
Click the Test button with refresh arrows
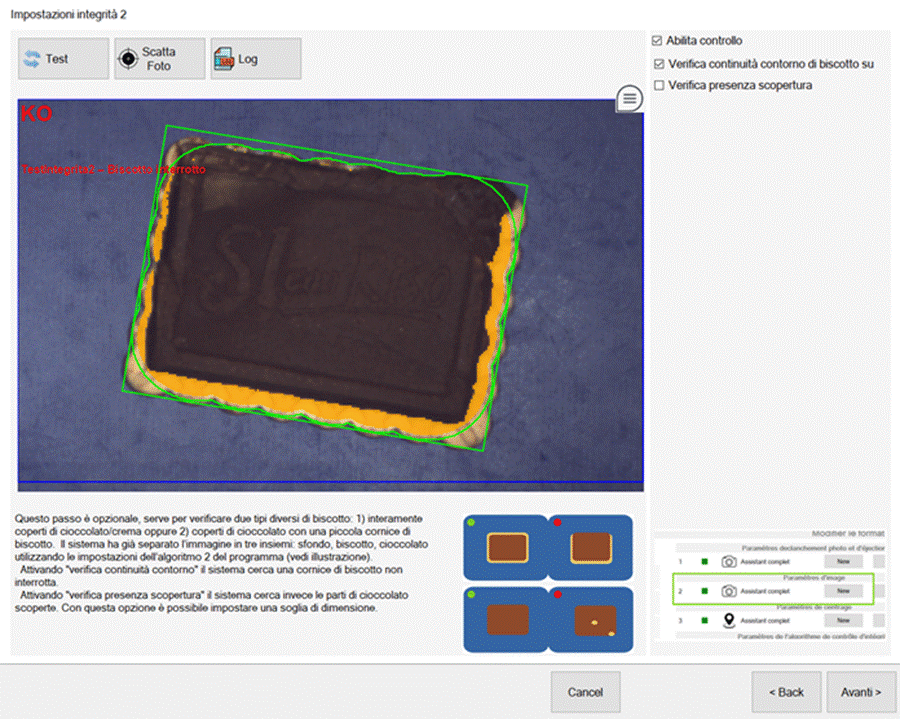[63, 59]
